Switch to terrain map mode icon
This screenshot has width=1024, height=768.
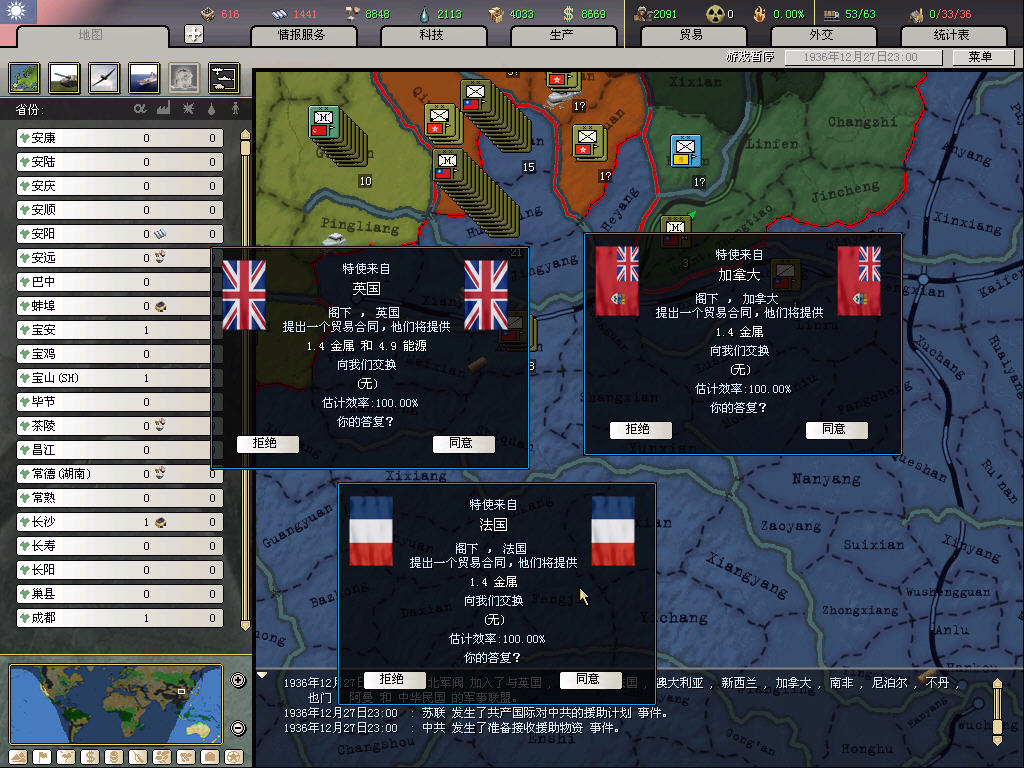pos(18,757)
